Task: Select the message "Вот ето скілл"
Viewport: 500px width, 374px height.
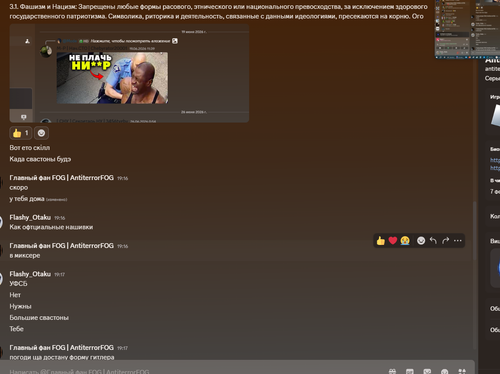Action: (x=30, y=148)
